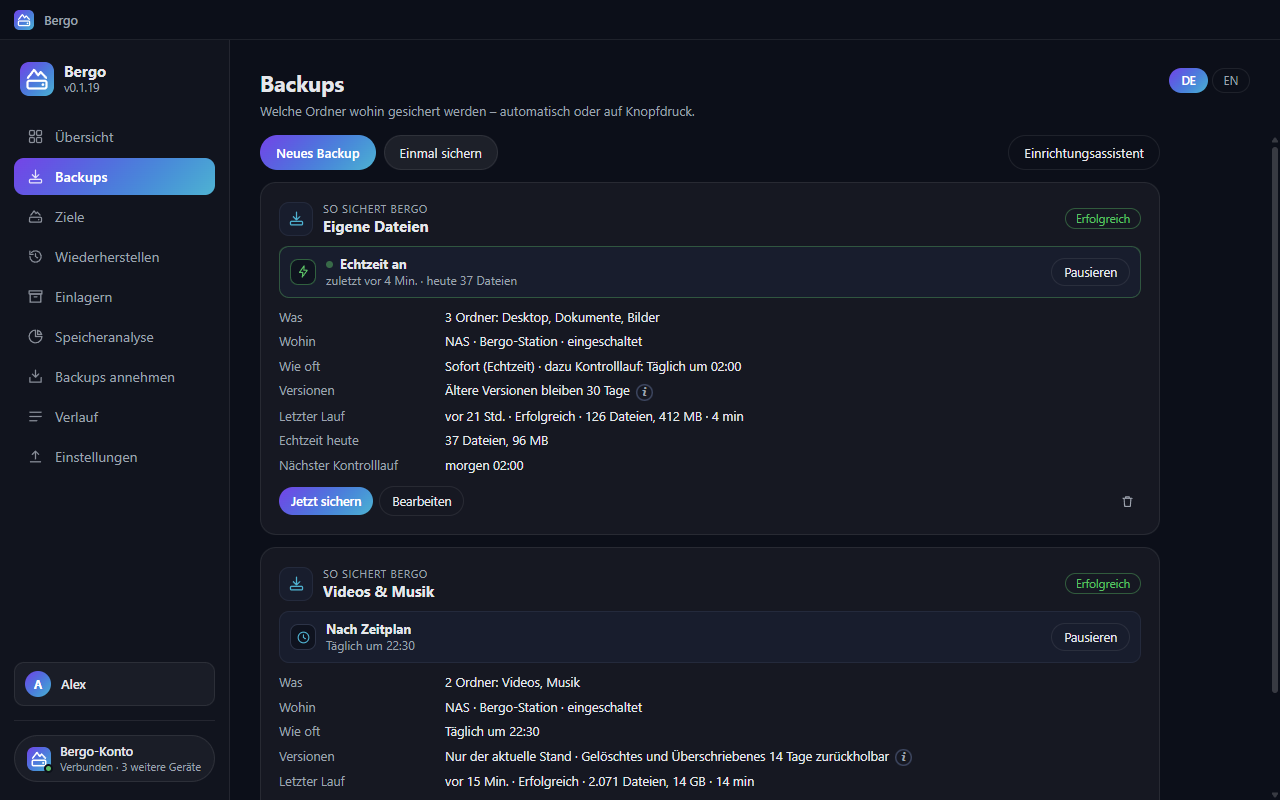Viewport: 1280px width, 800px height.
Task: Click the Echtzeit lightning bolt icon
Action: (303, 272)
